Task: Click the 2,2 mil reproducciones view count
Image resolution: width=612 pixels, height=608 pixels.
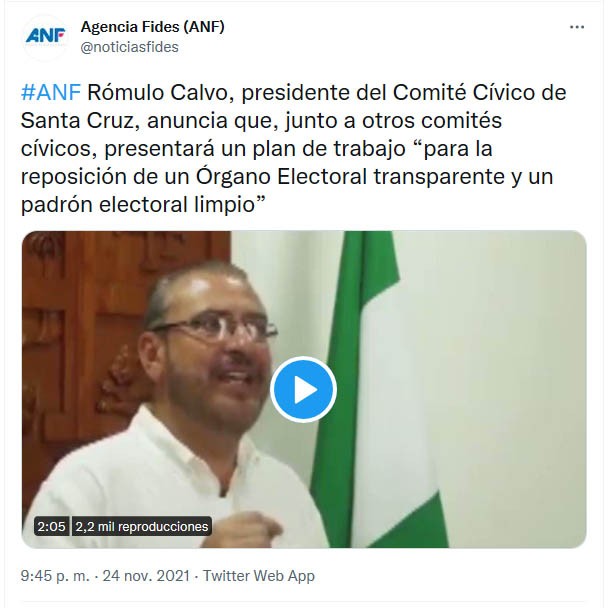Action: [x=142, y=526]
